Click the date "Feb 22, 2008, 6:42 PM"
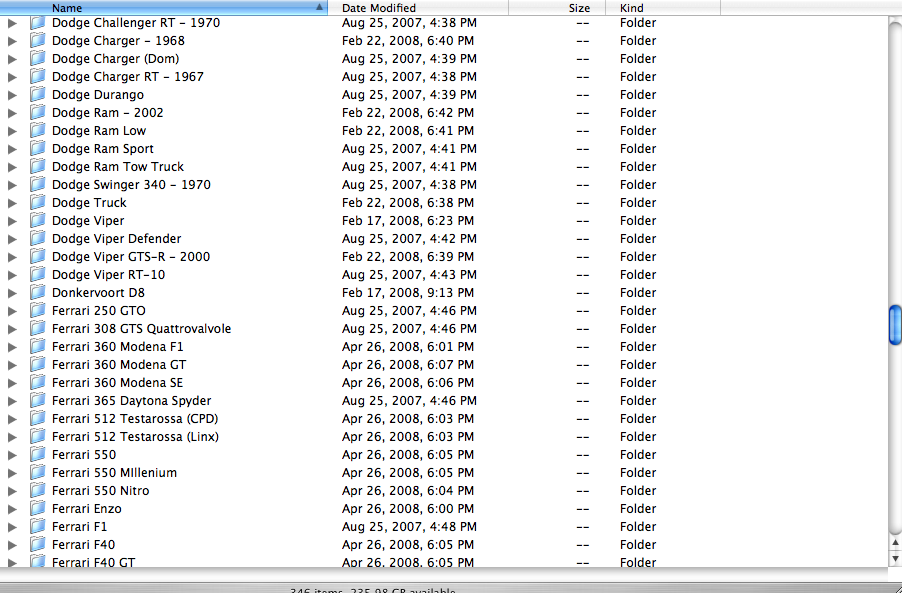Viewport: 902px width, 593px height. pyautogui.click(x=408, y=113)
